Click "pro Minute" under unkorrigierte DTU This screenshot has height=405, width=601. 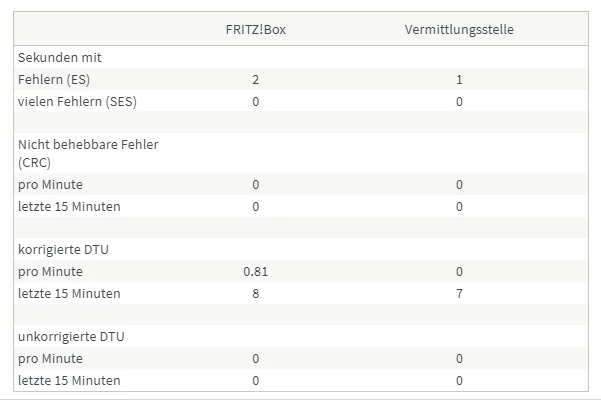[x=51, y=358]
